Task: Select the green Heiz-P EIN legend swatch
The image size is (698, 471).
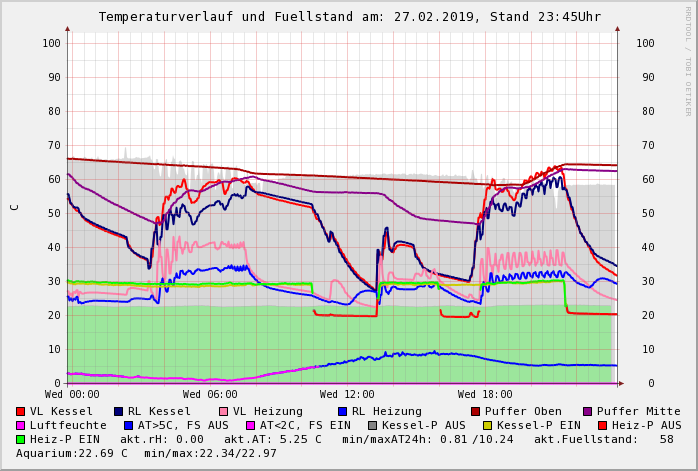Action: pyautogui.click(x=21, y=439)
